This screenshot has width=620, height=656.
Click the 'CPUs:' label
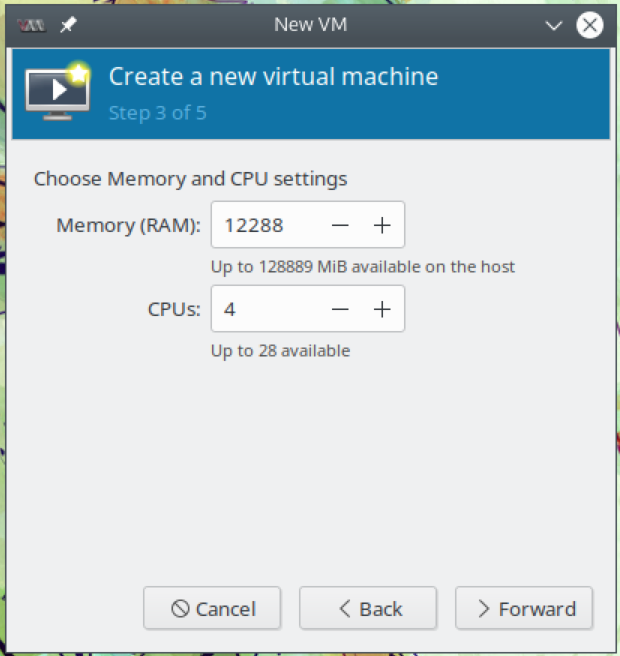click(x=174, y=310)
